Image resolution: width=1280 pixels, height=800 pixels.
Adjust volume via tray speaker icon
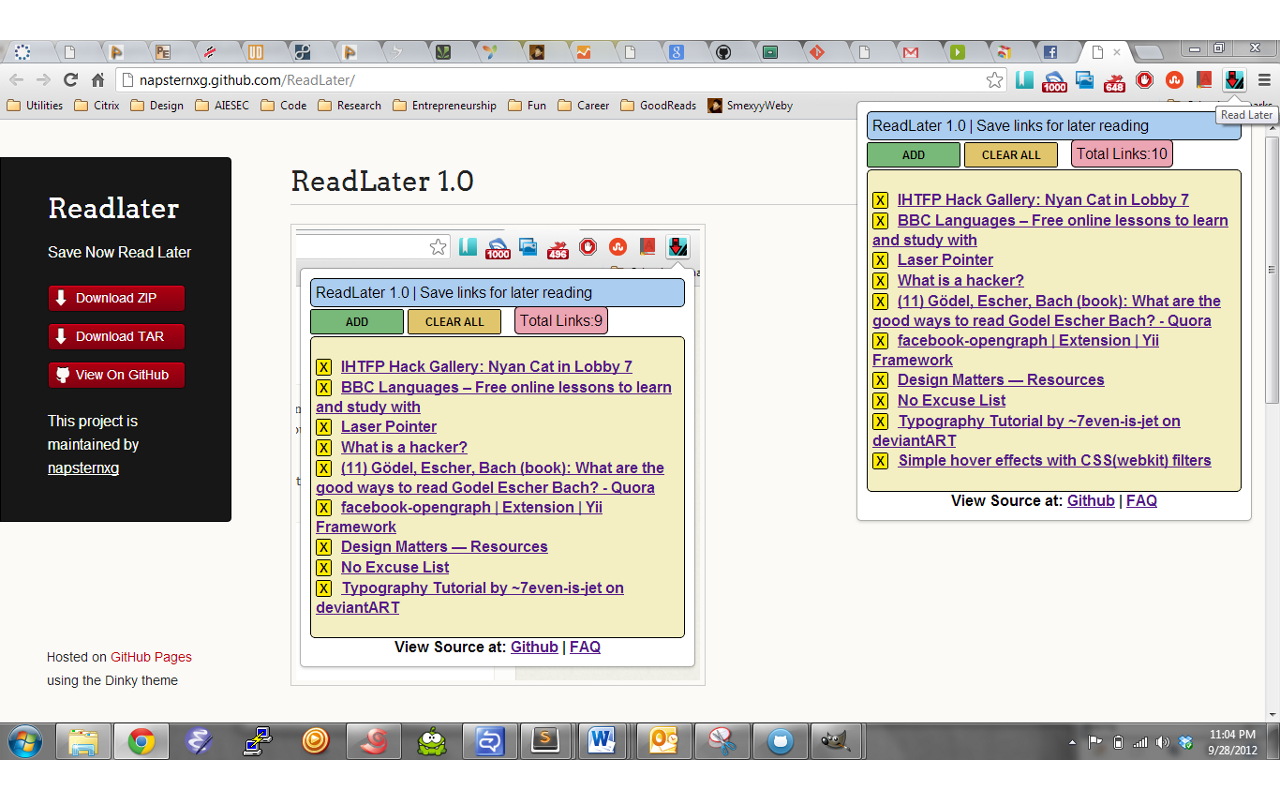(x=1162, y=742)
